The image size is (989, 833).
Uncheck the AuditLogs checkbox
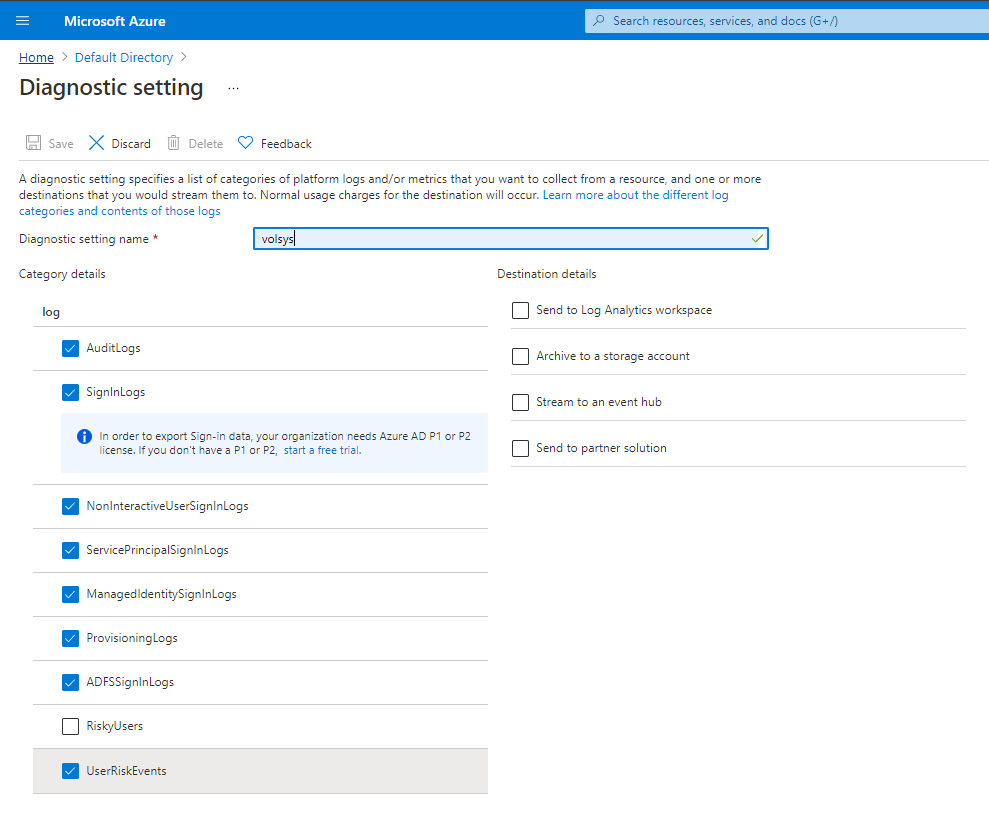pos(70,348)
